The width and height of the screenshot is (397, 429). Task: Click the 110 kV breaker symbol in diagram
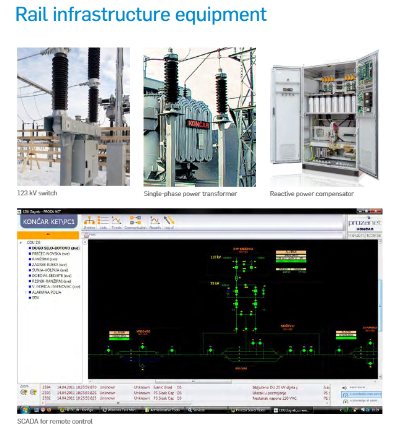[x=236, y=267]
